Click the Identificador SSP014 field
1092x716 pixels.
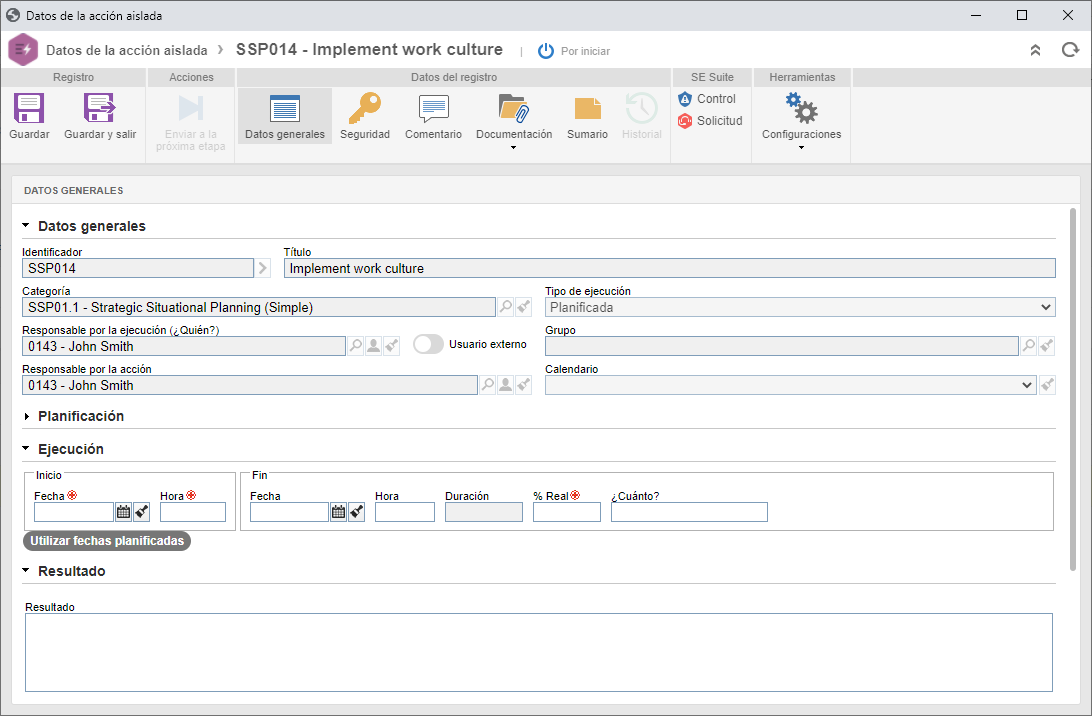[138, 268]
